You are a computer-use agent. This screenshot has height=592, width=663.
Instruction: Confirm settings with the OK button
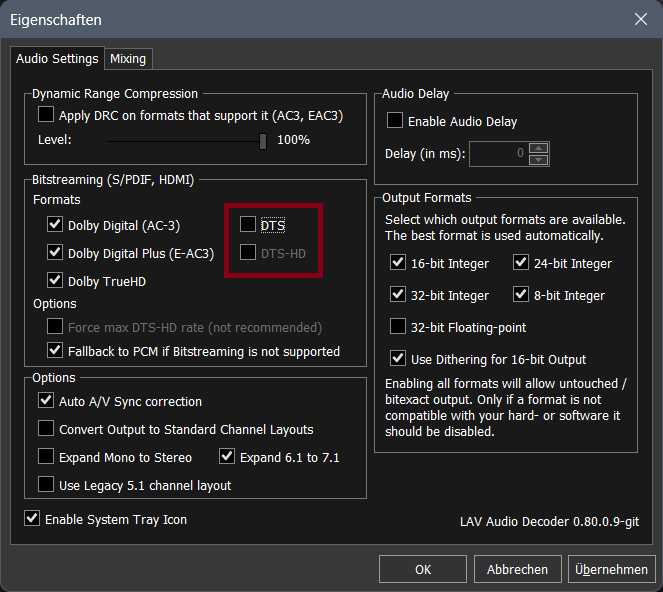tap(423, 569)
